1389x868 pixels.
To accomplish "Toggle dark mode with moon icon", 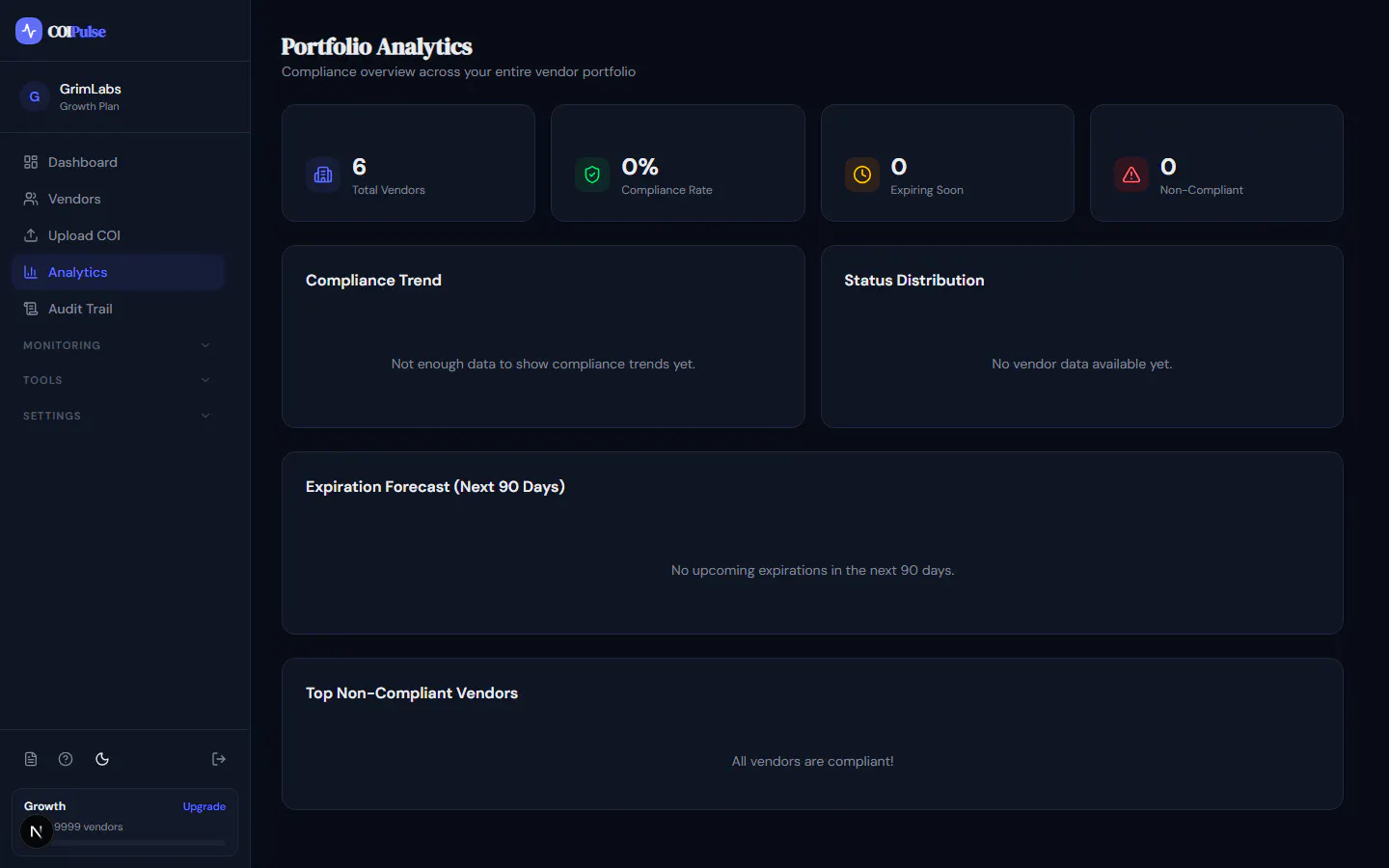I will 102,759.
